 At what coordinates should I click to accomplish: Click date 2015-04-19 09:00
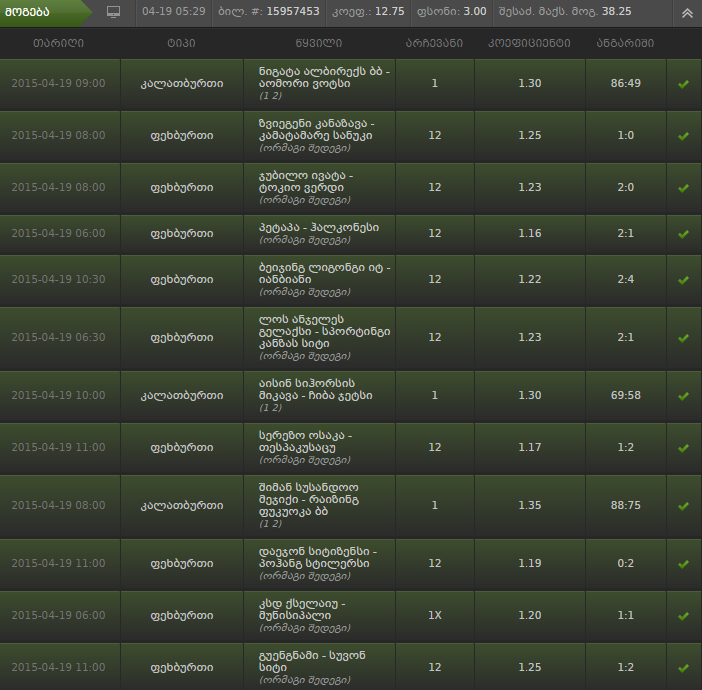pos(59,83)
